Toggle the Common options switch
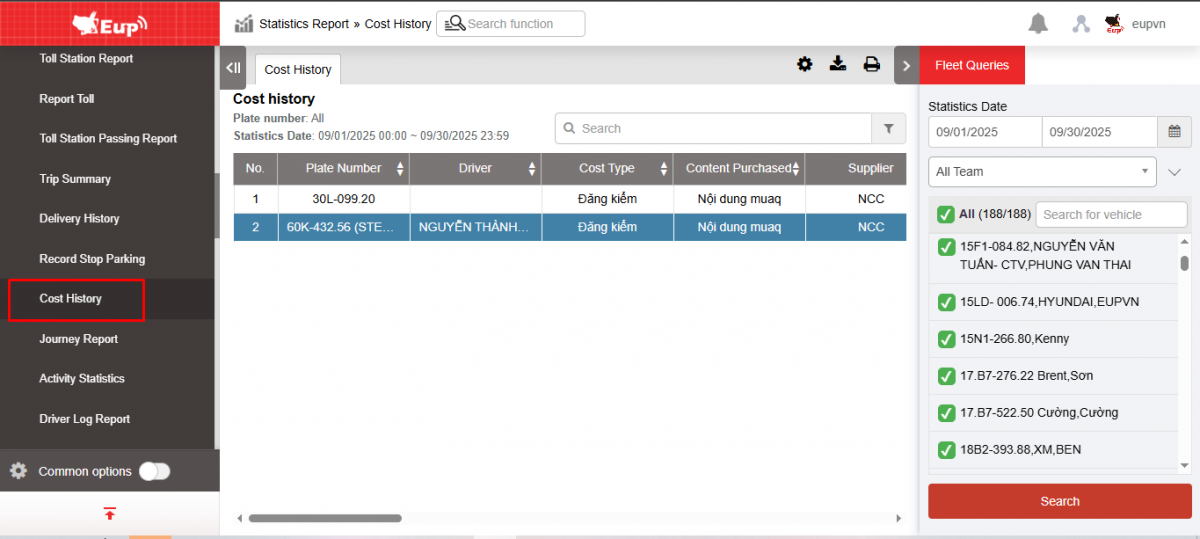Image resolution: width=1200 pixels, height=539 pixels. [x=154, y=471]
